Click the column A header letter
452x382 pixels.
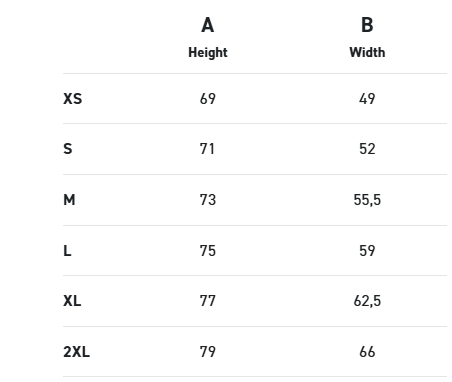coord(208,25)
